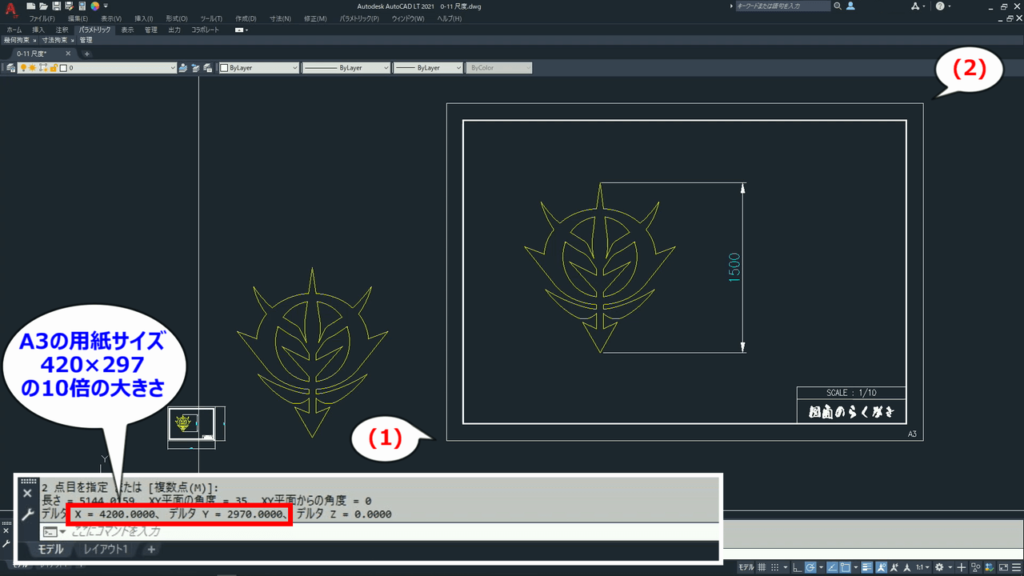Open the ByColor plot style dropdown
The width and height of the screenshot is (1024, 576).
click(499, 68)
